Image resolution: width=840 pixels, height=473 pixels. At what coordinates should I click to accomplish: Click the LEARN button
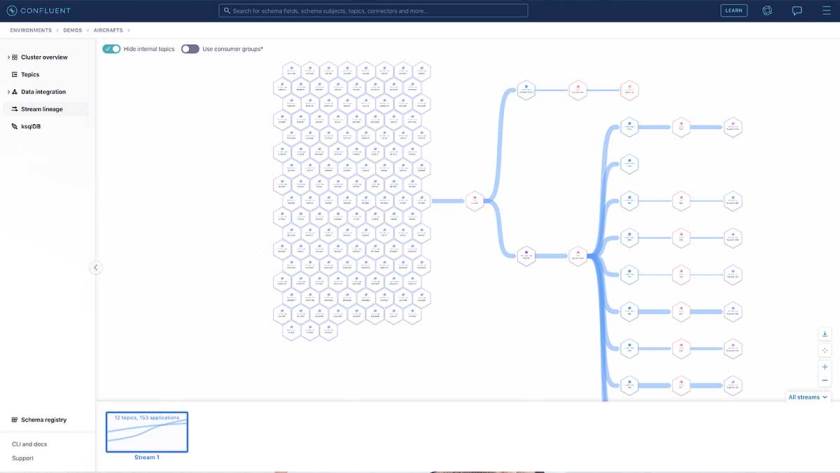click(733, 11)
